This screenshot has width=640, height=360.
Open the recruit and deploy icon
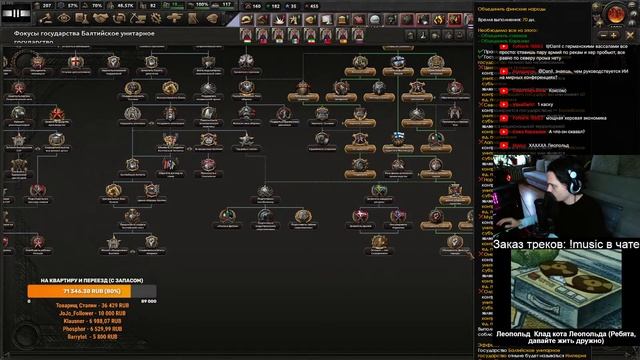tap(174, 18)
